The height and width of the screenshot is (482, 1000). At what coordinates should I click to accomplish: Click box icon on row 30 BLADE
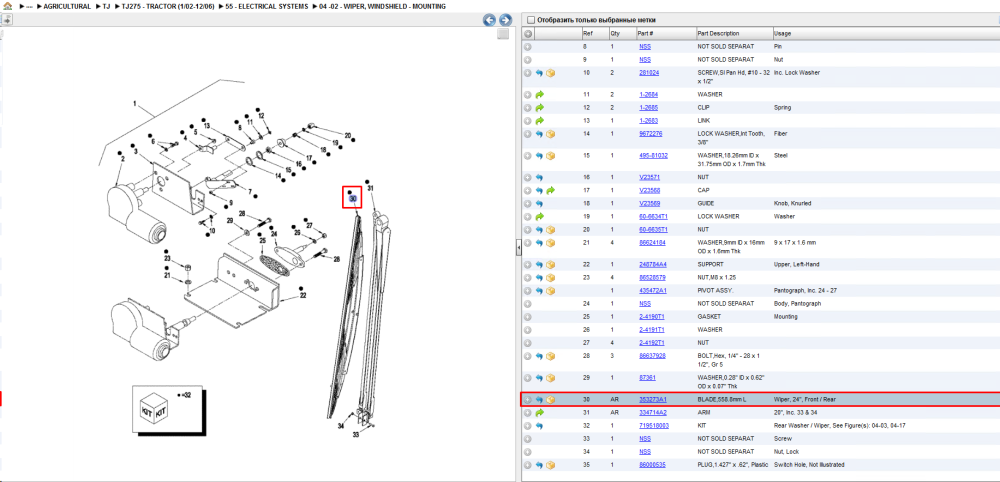(x=550, y=400)
